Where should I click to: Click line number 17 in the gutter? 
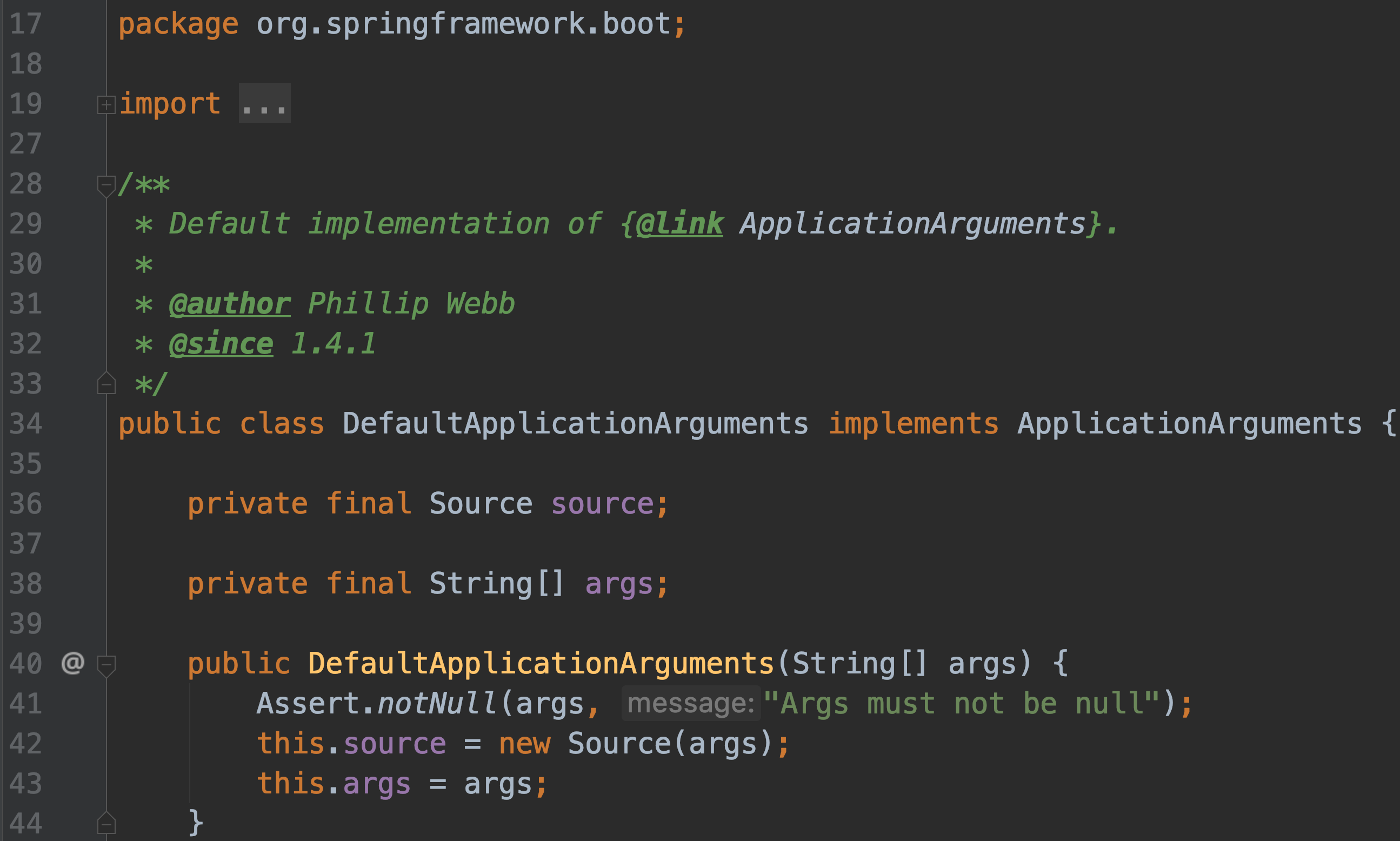coord(25,24)
